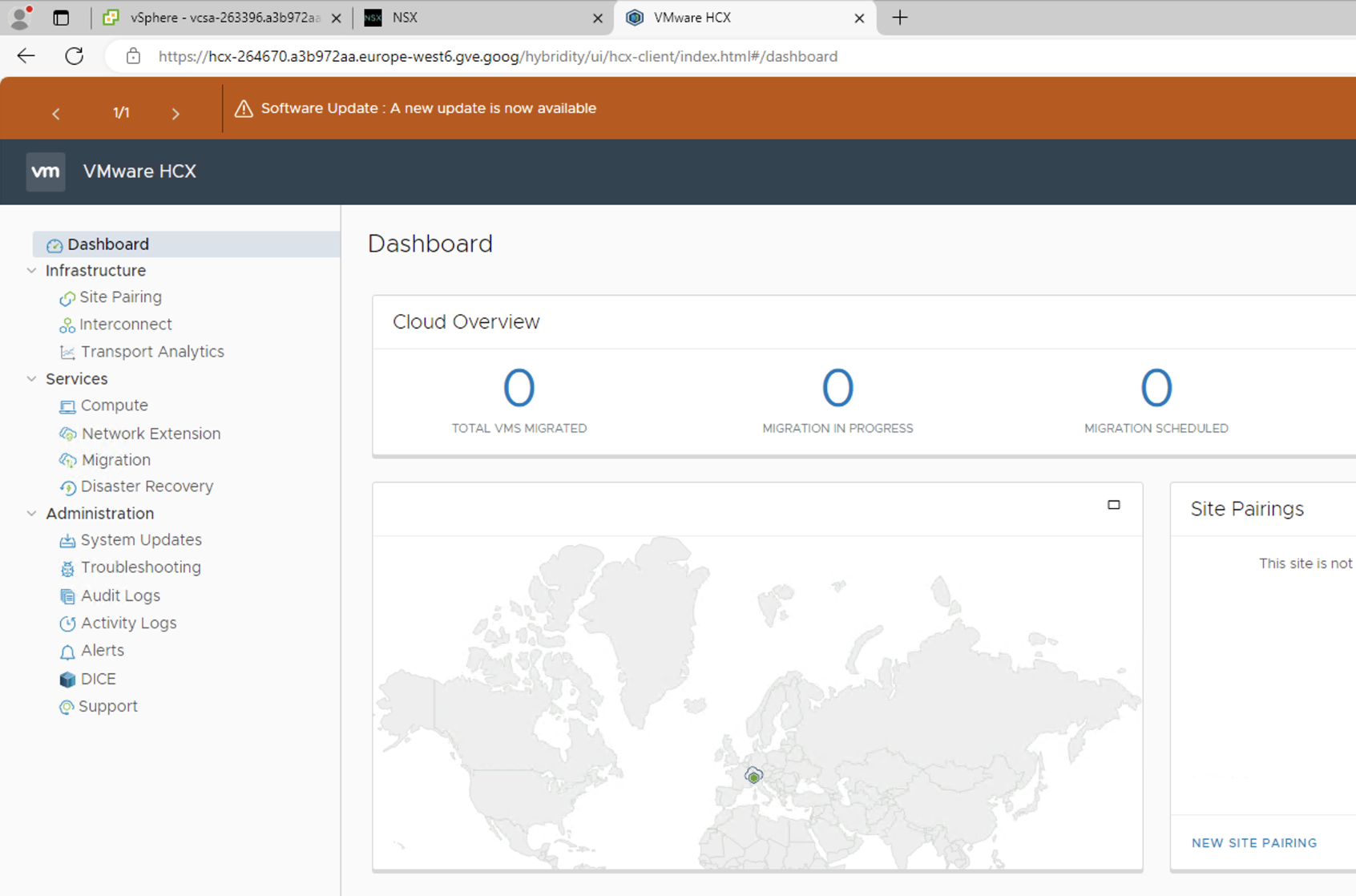Image resolution: width=1356 pixels, height=896 pixels.
Task: Click the Support lifebuoy icon
Action: (x=67, y=707)
